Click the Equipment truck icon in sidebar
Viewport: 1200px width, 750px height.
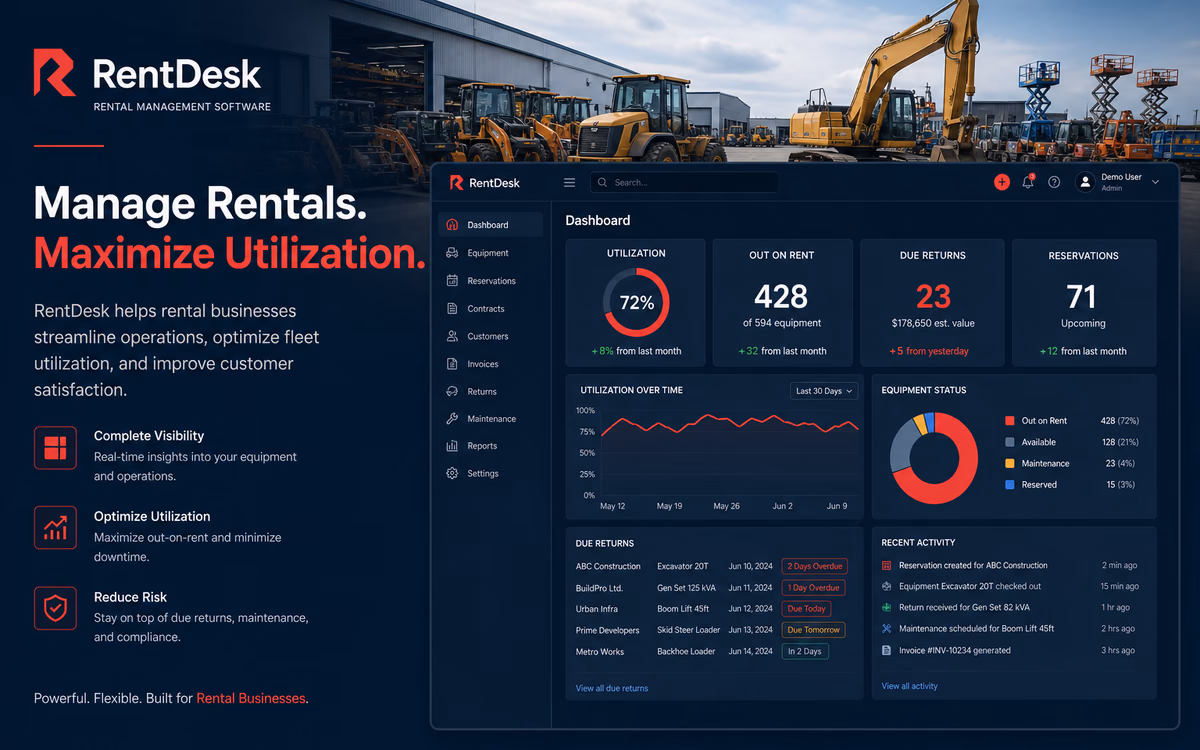point(452,253)
